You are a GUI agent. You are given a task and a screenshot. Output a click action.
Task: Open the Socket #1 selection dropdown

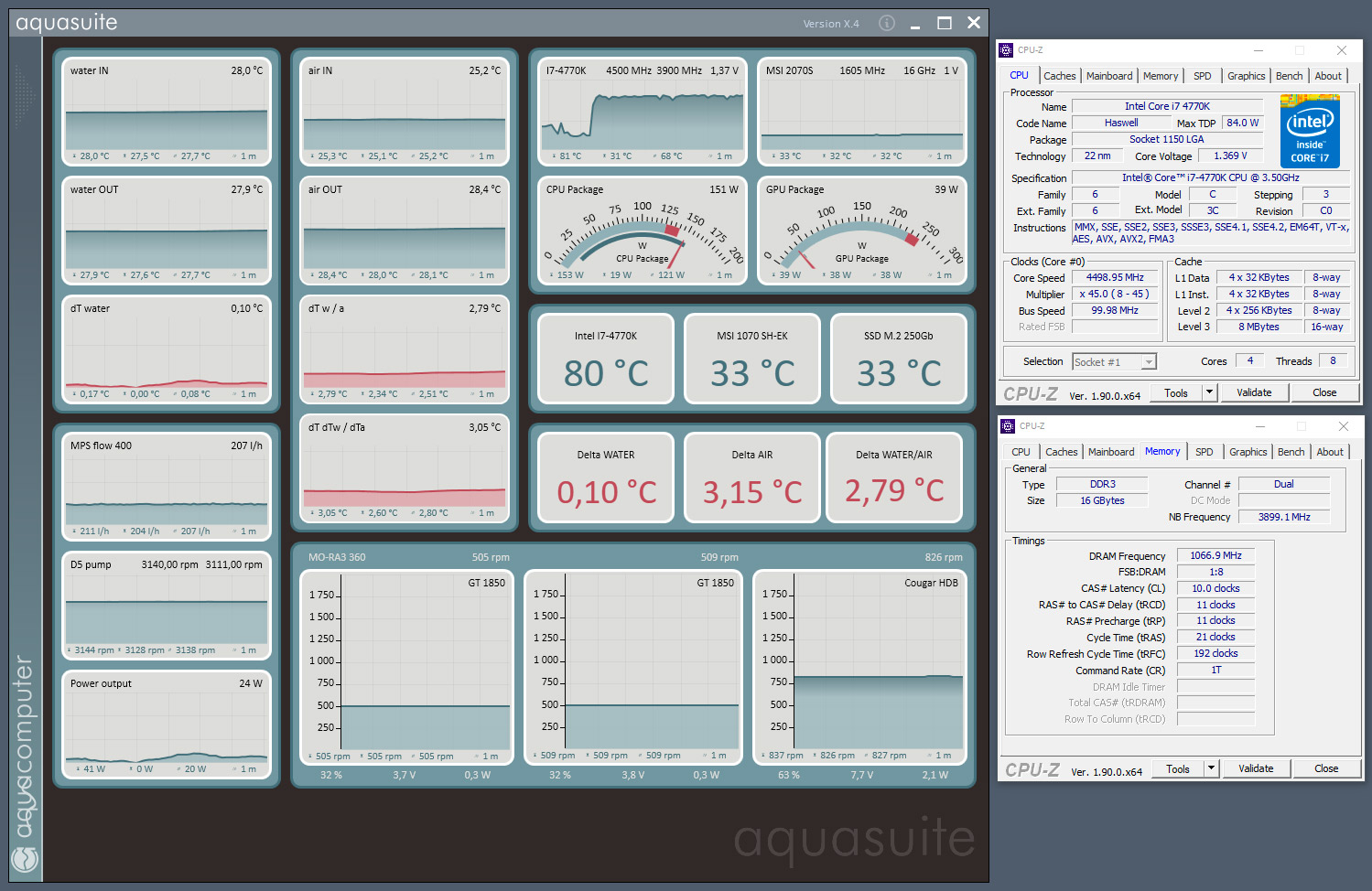pos(1114,362)
